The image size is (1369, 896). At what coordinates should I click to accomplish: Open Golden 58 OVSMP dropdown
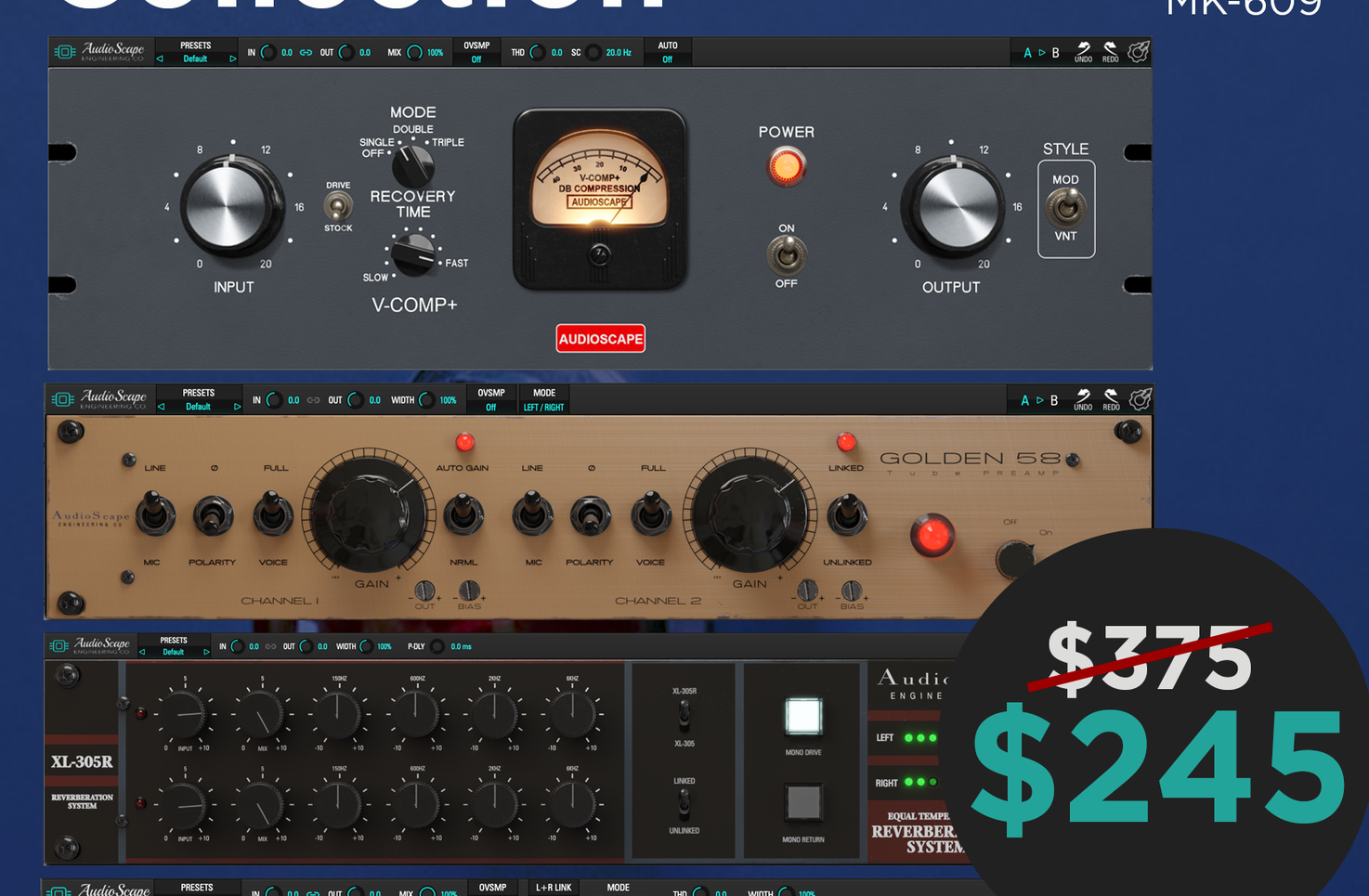click(490, 400)
